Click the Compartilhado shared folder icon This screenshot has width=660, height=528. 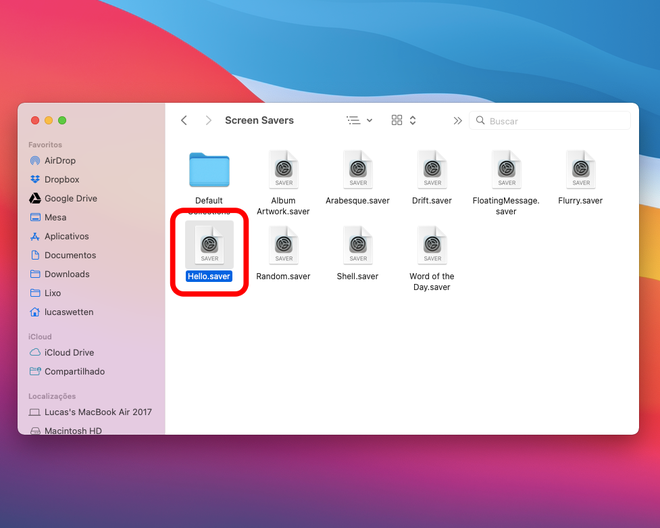click(x=35, y=371)
